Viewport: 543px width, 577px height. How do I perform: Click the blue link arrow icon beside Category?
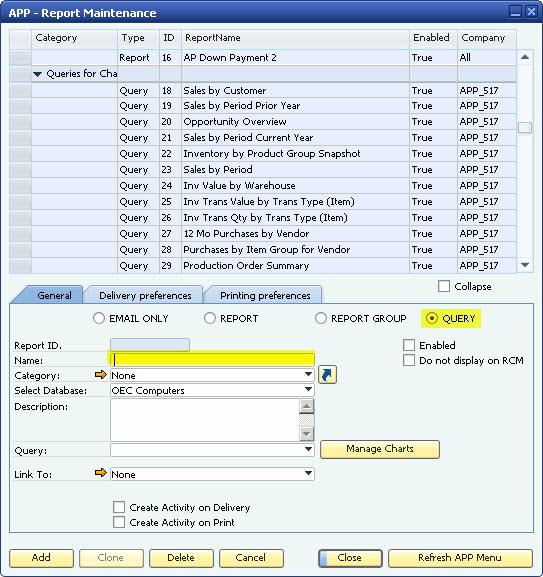tap(327, 375)
